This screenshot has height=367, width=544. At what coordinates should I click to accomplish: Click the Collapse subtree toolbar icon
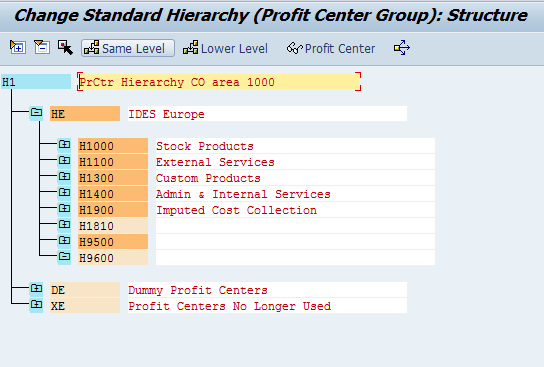pyautogui.click(x=42, y=47)
